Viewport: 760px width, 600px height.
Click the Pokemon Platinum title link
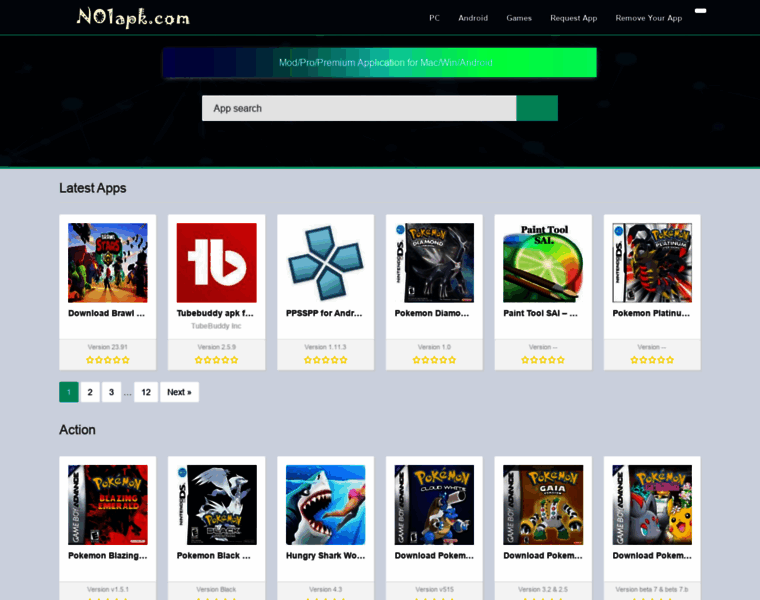tap(651, 313)
